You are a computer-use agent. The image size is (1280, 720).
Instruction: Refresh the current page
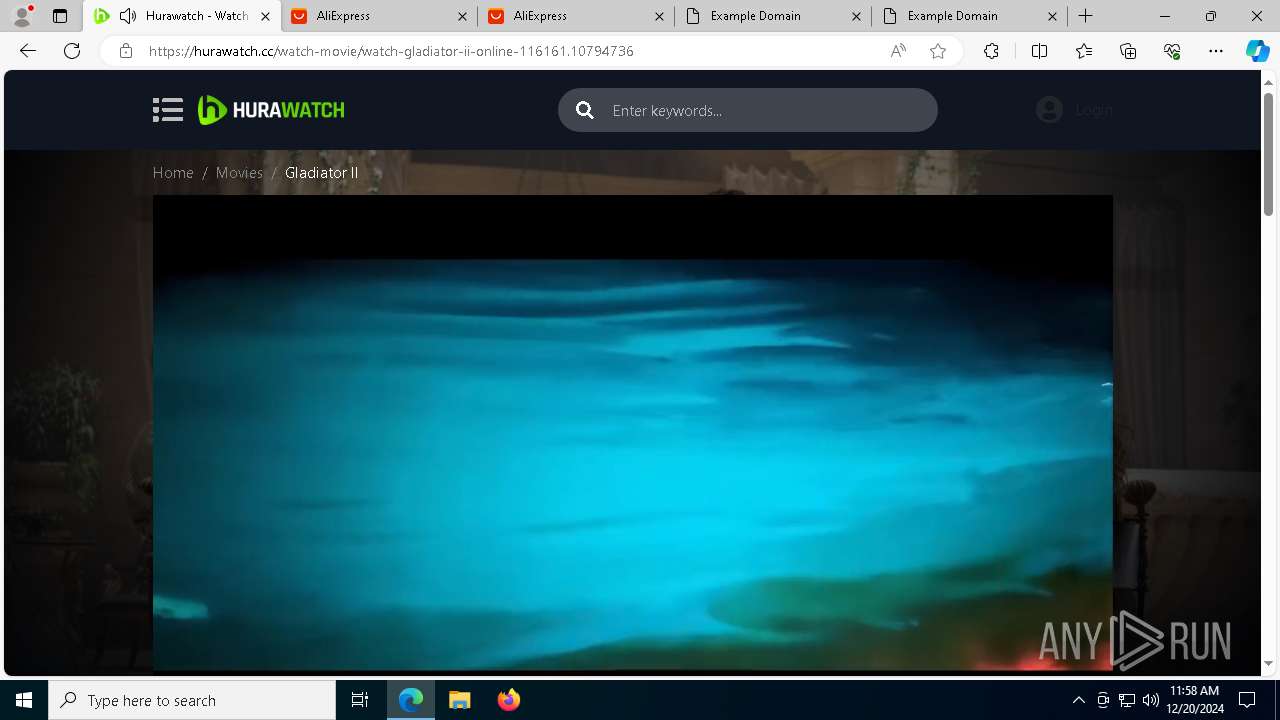(72, 51)
